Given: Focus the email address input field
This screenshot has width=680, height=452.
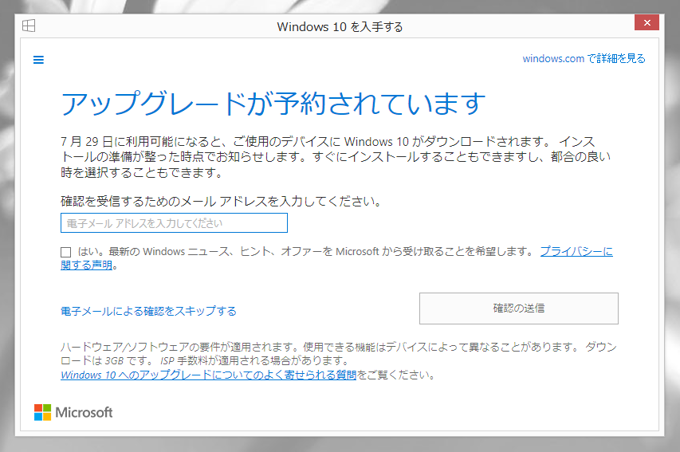Looking at the screenshot, I should pos(174,223).
